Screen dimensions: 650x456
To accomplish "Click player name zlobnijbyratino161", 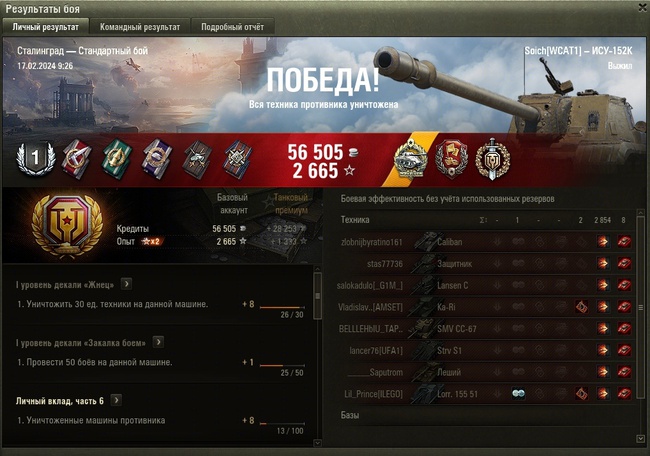I will pyautogui.click(x=371, y=242).
